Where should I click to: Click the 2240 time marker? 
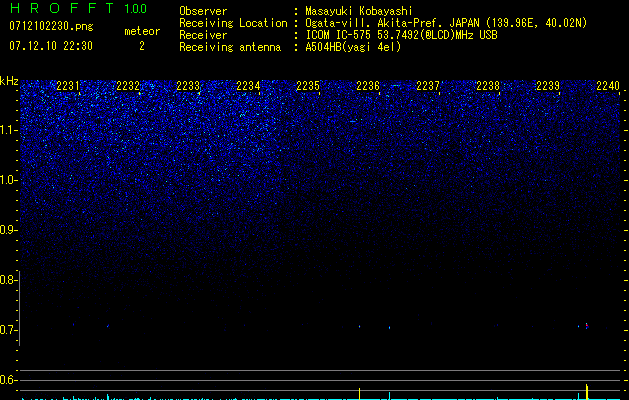pyautogui.click(x=608, y=86)
